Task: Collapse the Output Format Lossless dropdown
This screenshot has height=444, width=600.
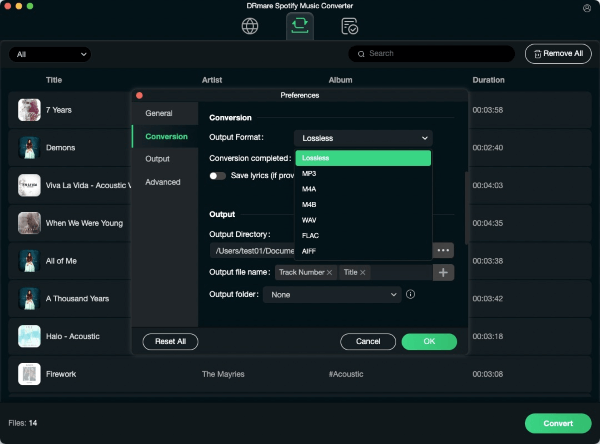Action: pos(363,138)
